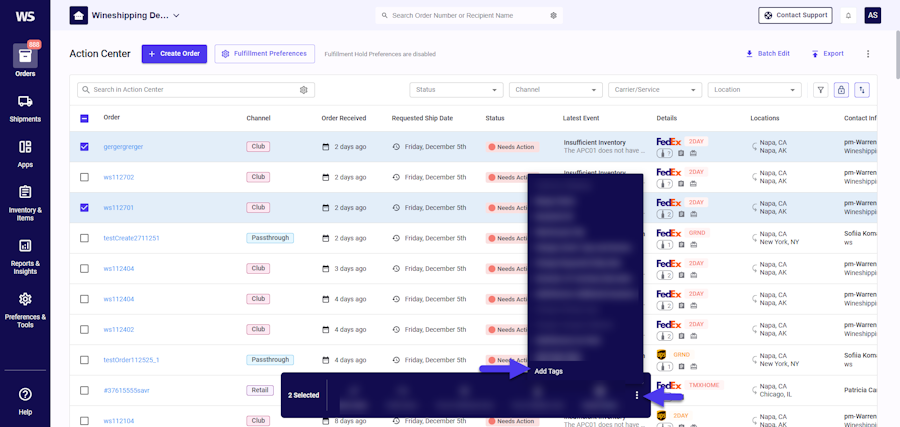Click the '2 Selected' label

(304, 395)
